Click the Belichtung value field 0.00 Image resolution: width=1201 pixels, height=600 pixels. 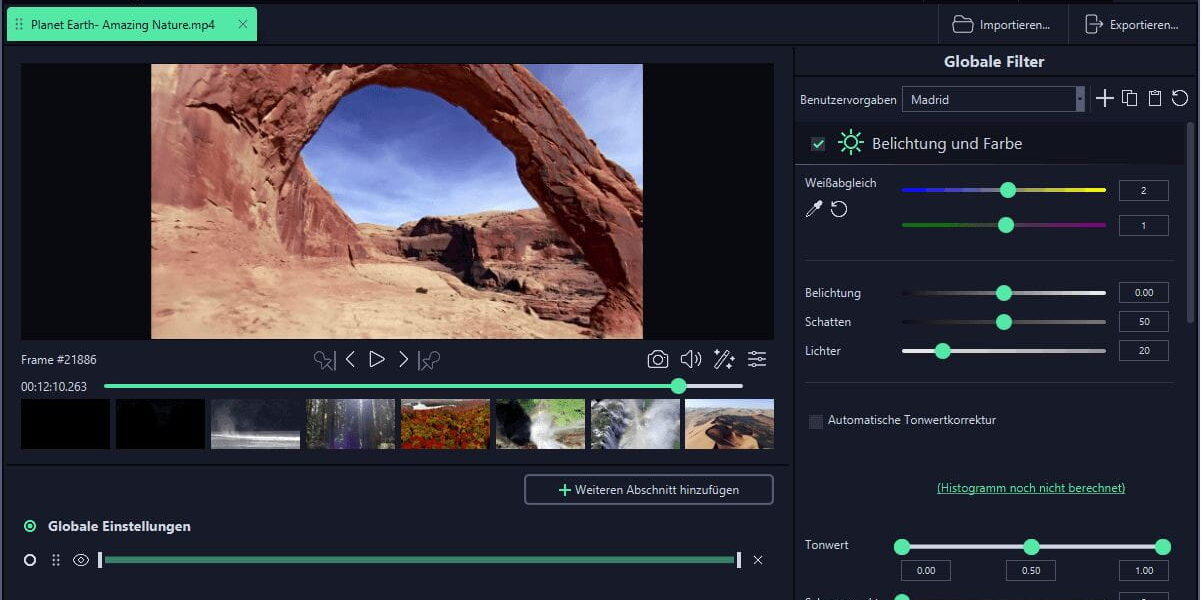(1144, 293)
